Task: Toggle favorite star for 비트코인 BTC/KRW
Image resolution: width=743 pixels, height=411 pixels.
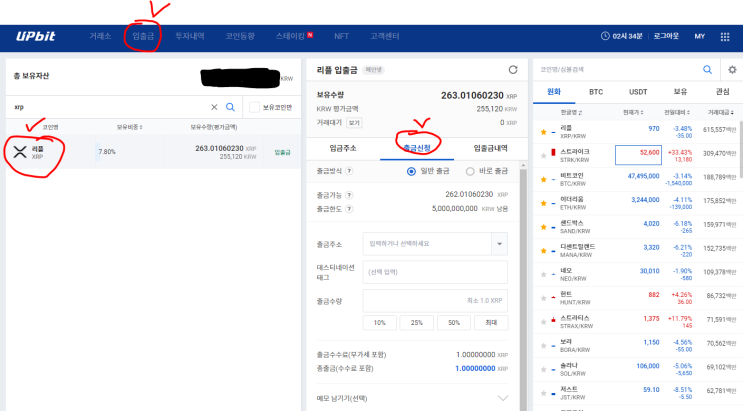Action: (x=544, y=180)
